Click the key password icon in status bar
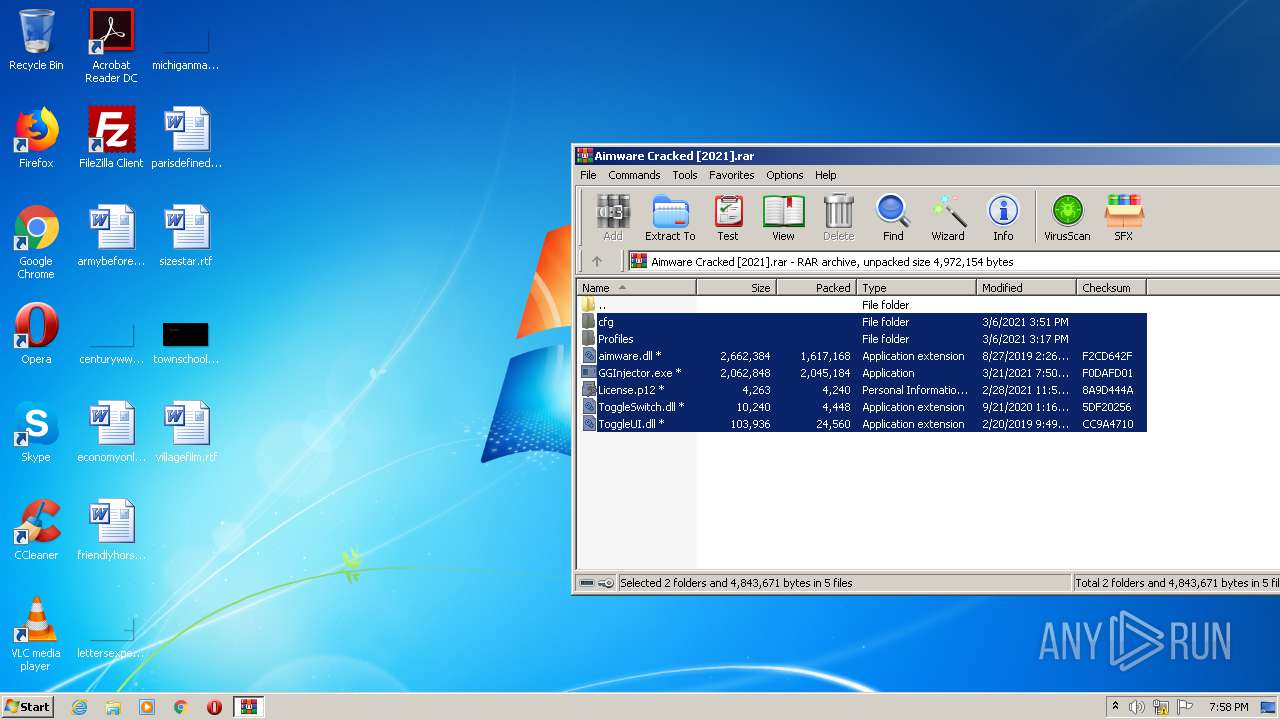This screenshot has width=1280, height=720. [606, 583]
